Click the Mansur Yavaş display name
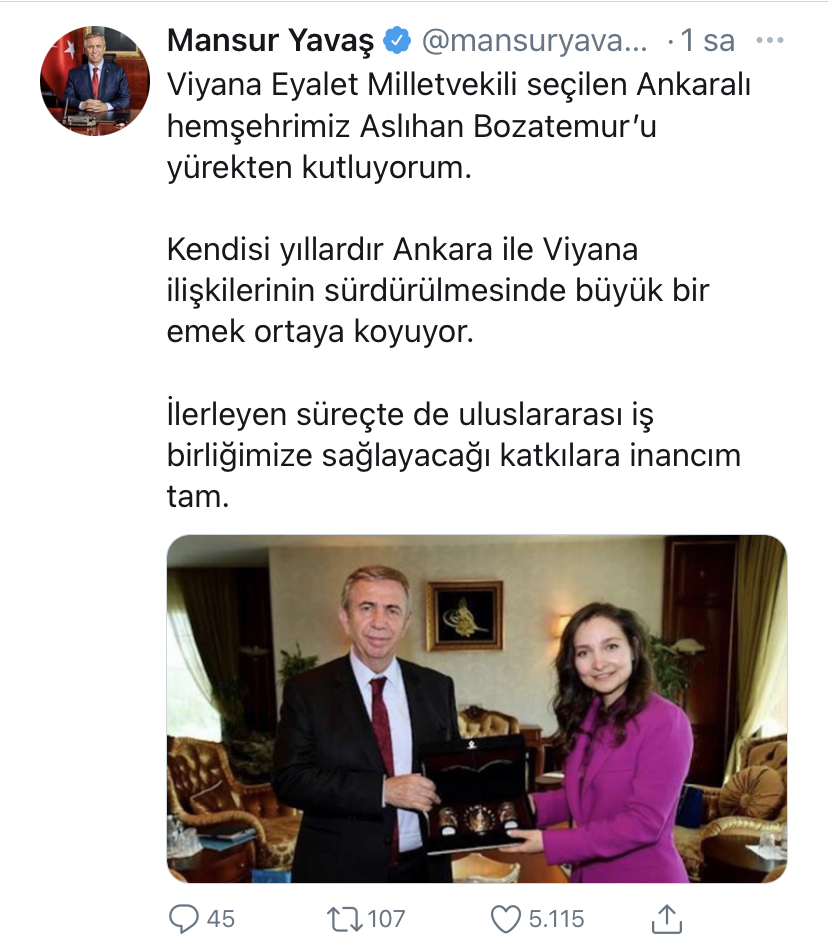 (271, 41)
